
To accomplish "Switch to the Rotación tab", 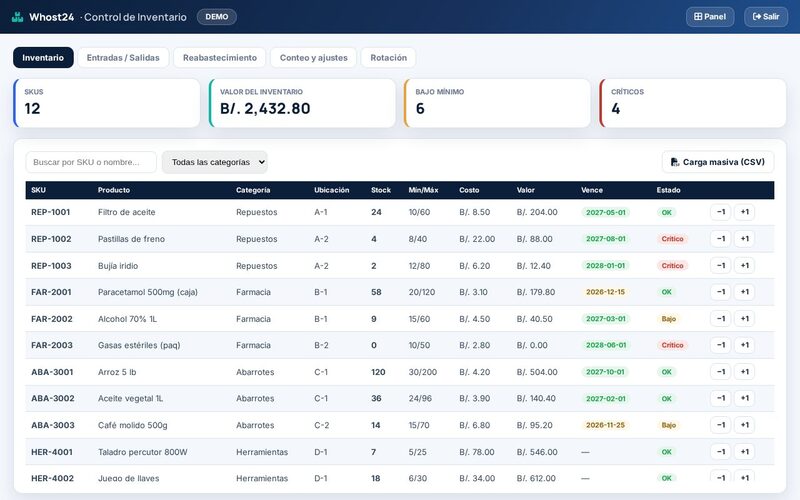I will click(388, 58).
